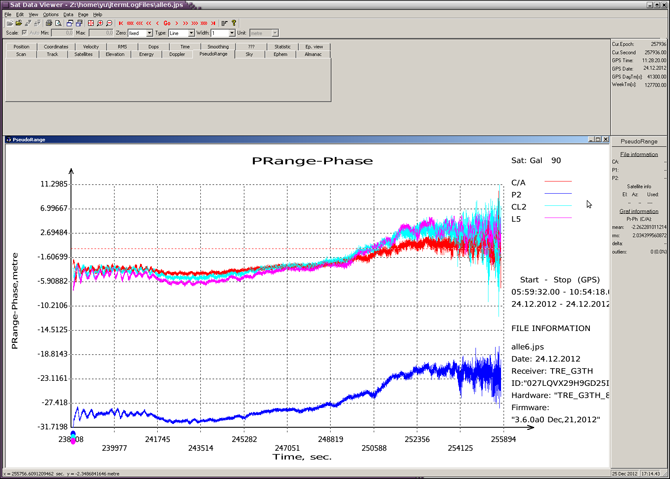Open the Zero dropdown
This screenshot has height=479, width=670.
pos(149,33)
